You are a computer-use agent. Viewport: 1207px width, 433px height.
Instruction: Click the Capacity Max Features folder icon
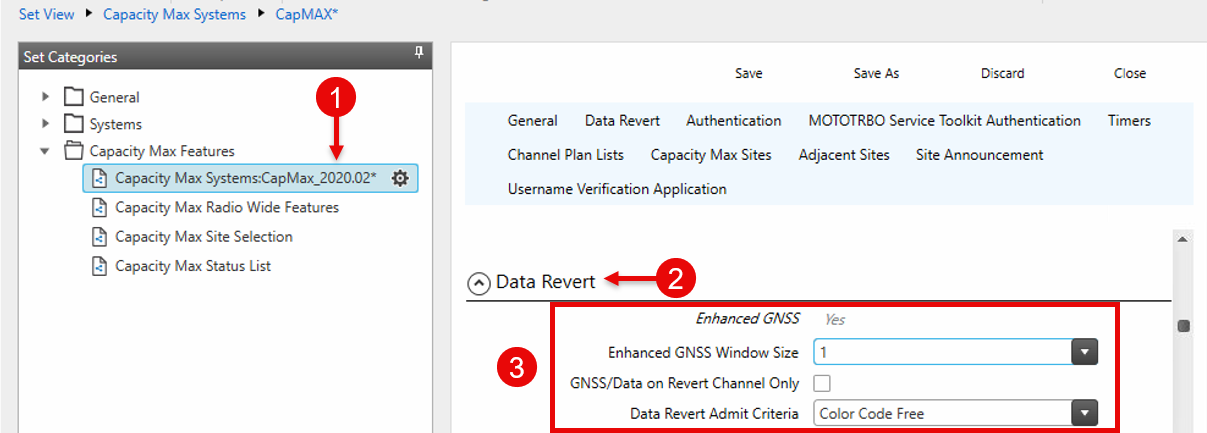73,151
